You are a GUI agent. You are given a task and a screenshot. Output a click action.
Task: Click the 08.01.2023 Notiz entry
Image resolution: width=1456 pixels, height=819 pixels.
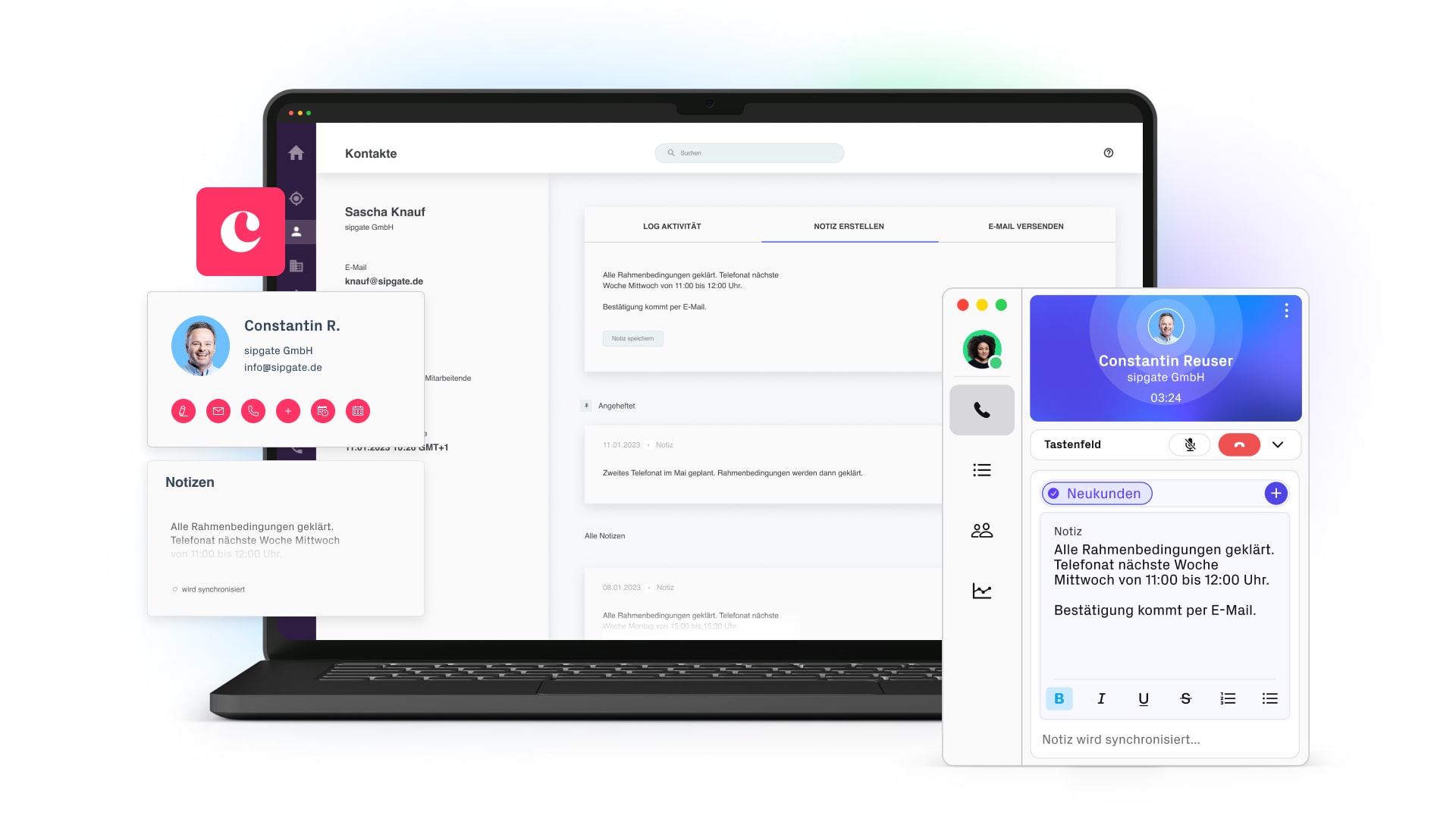[764, 604]
